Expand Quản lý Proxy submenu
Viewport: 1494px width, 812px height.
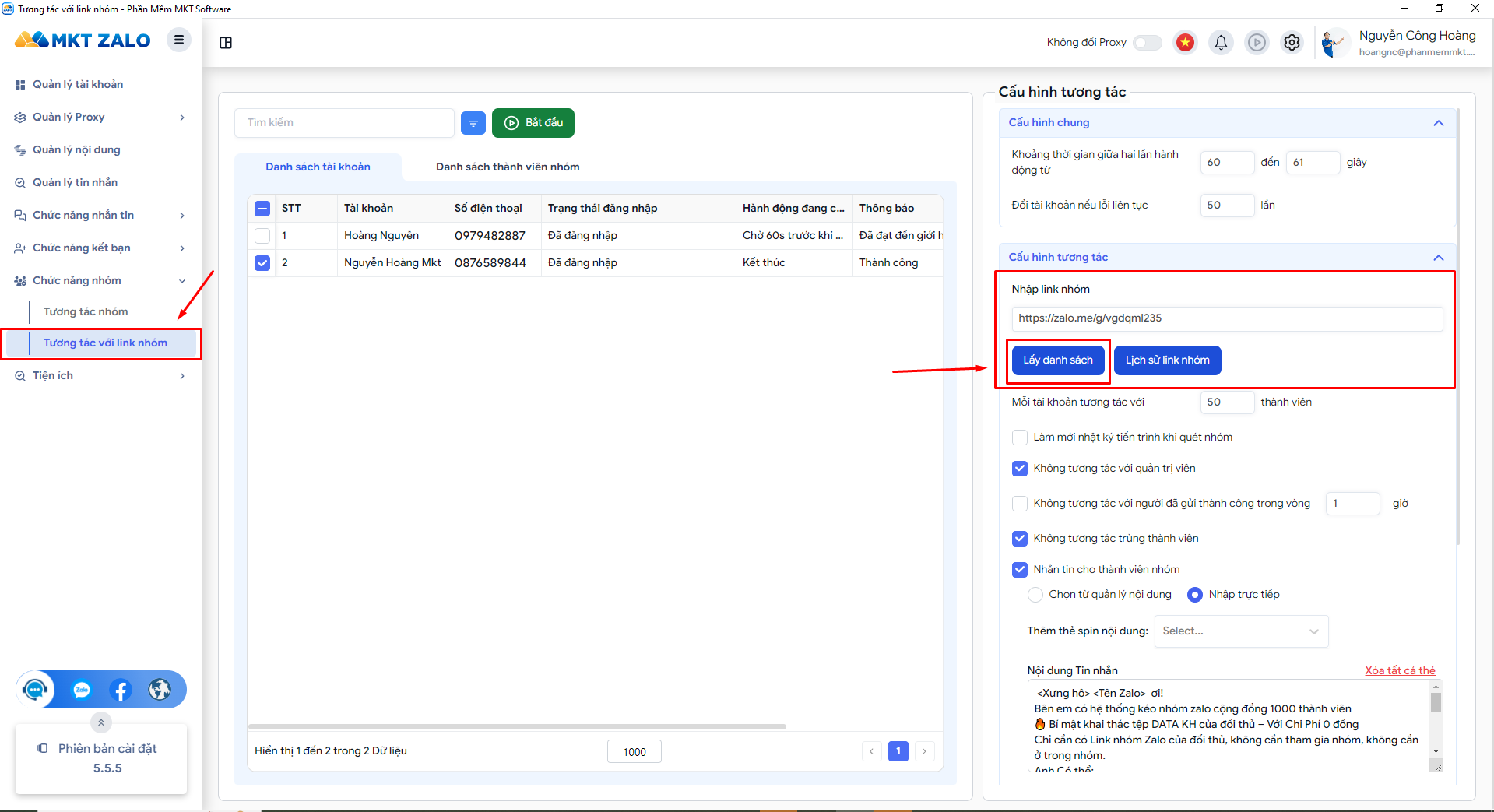tap(182, 118)
